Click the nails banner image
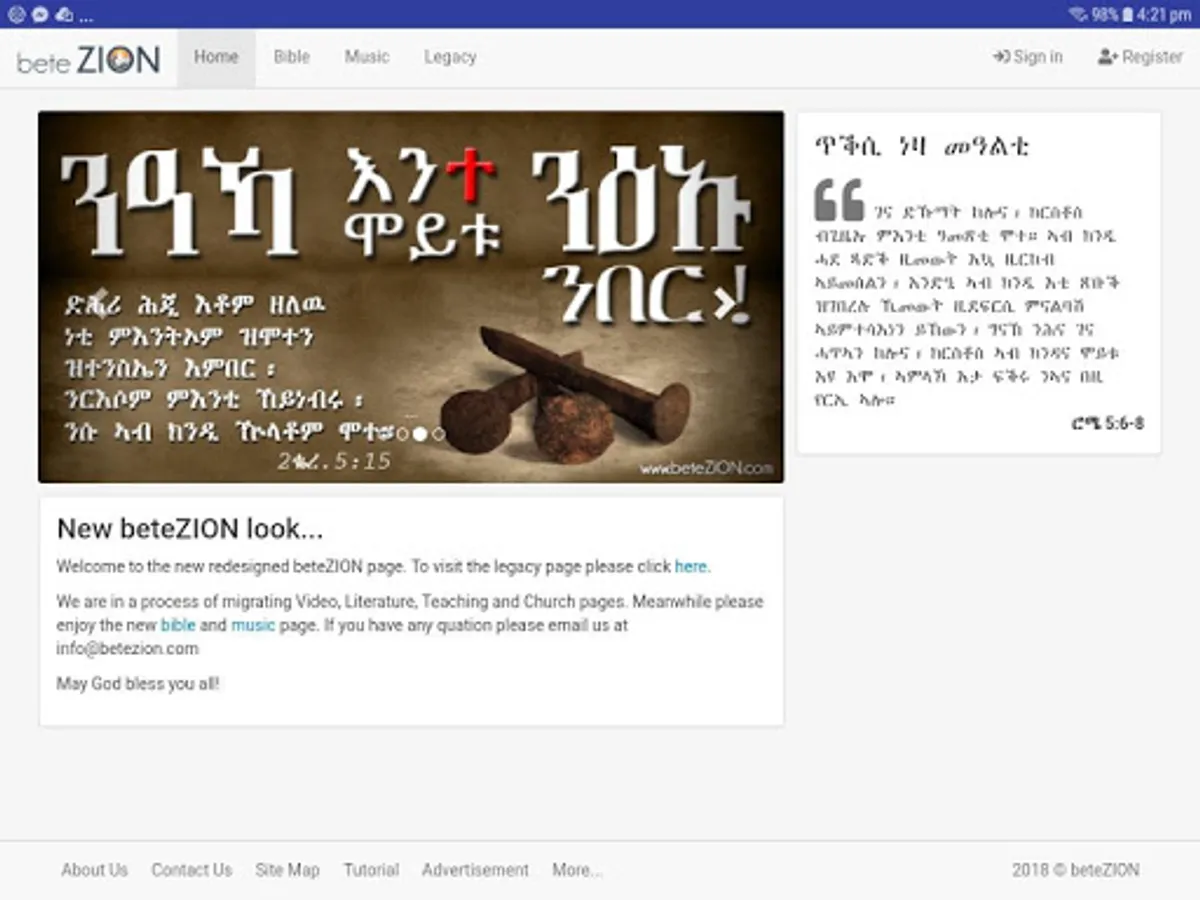The image size is (1200, 900). 411,297
